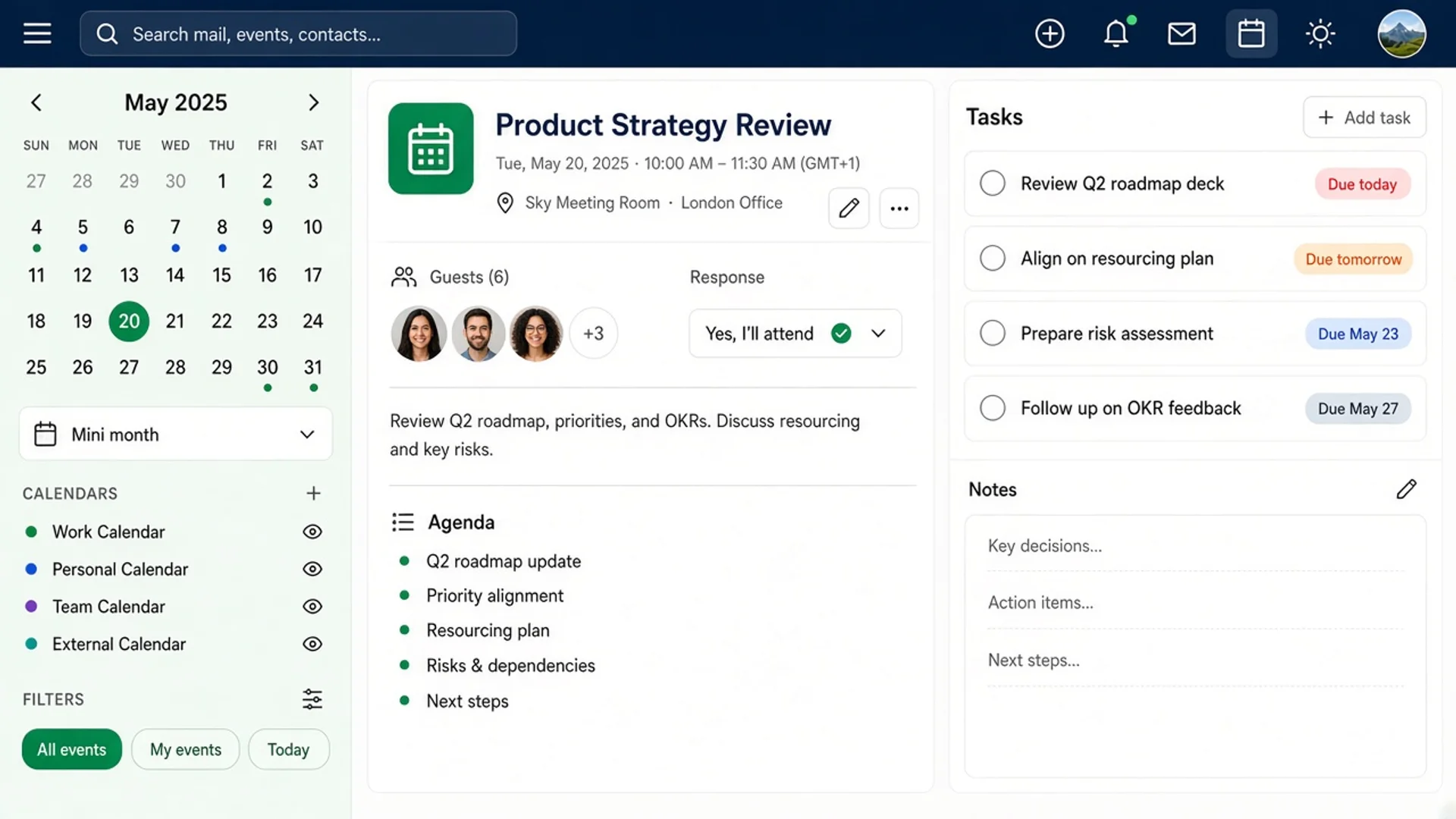Image resolution: width=1456 pixels, height=819 pixels.
Task: Mark Review Q2 roadmap deck complete
Action: point(993,184)
